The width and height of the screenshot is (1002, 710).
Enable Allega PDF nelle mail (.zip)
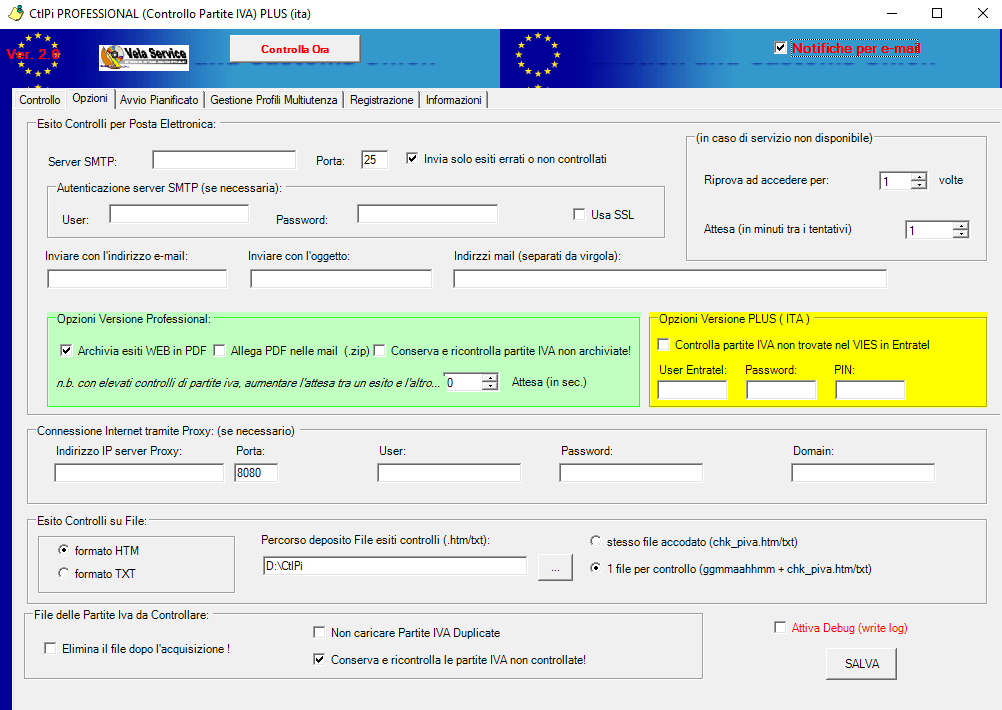pyautogui.click(x=219, y=350)
